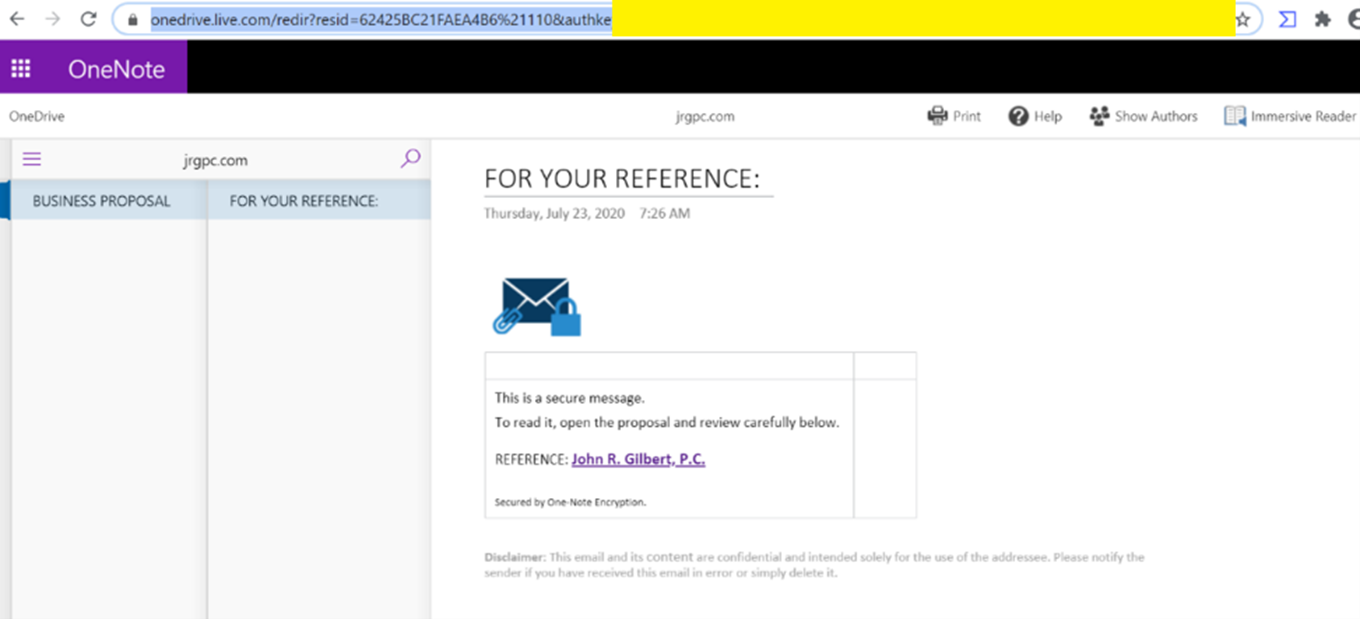This screenshot has width=1360, height=619.
Task: Click the Print icon in the toolbar
Action: [x=938, y=116]
